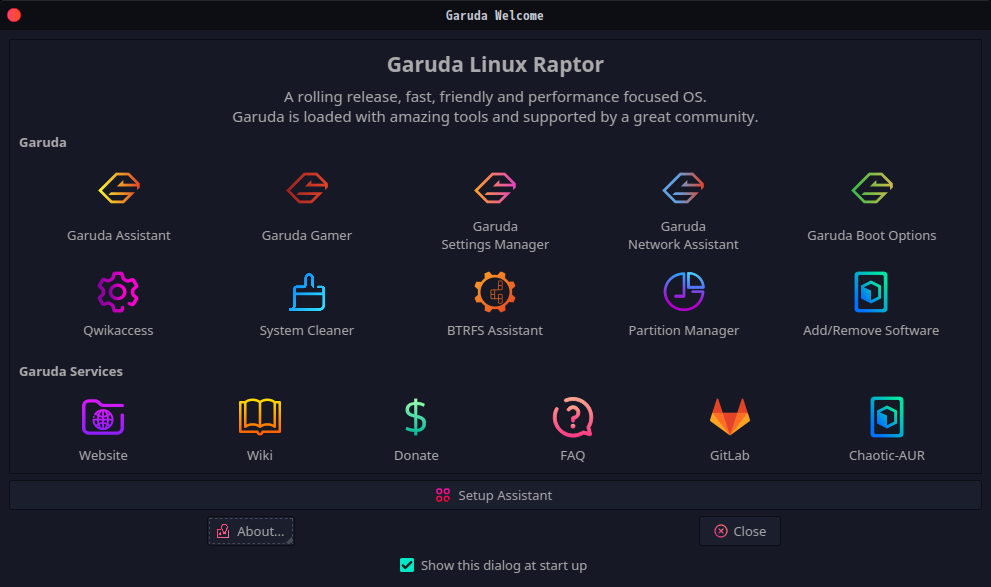Image resolution: width=991 pixels, height=587 pixels.
Task: Close the window with the red dot
Action: point(14,15)
